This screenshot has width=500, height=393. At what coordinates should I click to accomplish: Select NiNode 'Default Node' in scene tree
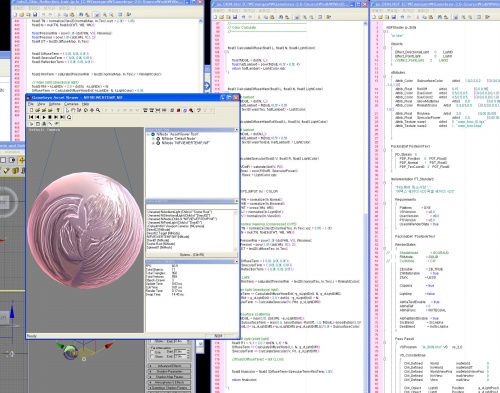click(179, 138)
